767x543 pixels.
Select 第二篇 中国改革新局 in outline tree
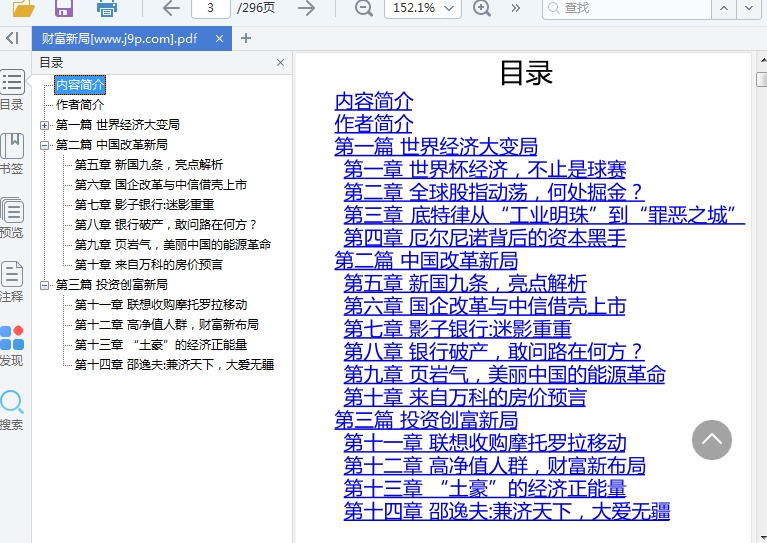coord(112,145)
